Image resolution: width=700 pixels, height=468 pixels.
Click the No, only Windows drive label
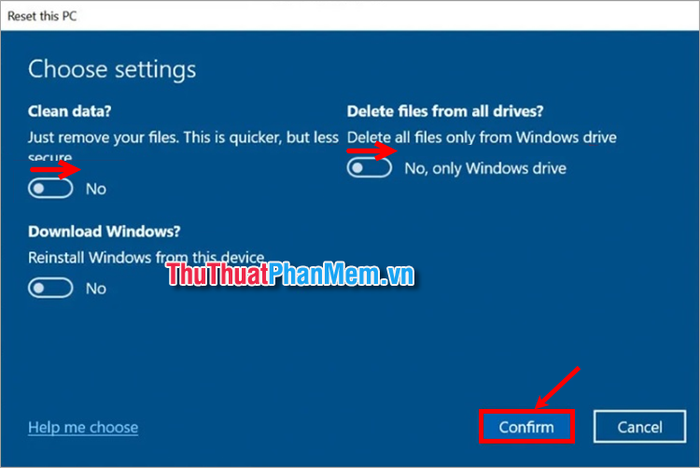point(485,168)
